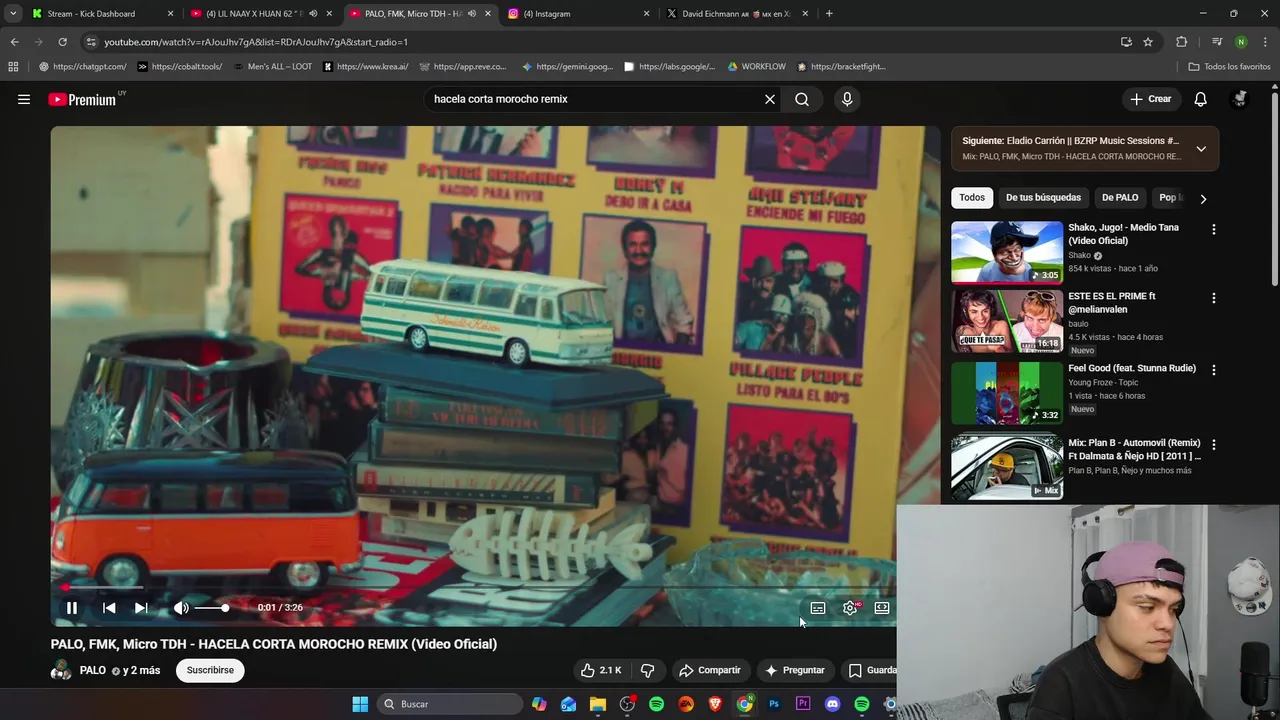Open Photoshop from the taskbar
Image resolution: width=1280 pixels, height=720 pixels.
pyautogui.click(x=774, y=704)
